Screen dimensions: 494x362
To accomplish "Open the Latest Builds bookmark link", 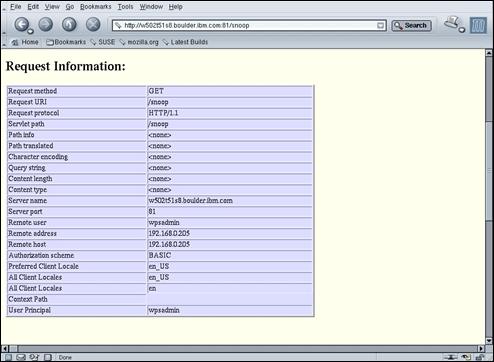I will click(185, 42).
